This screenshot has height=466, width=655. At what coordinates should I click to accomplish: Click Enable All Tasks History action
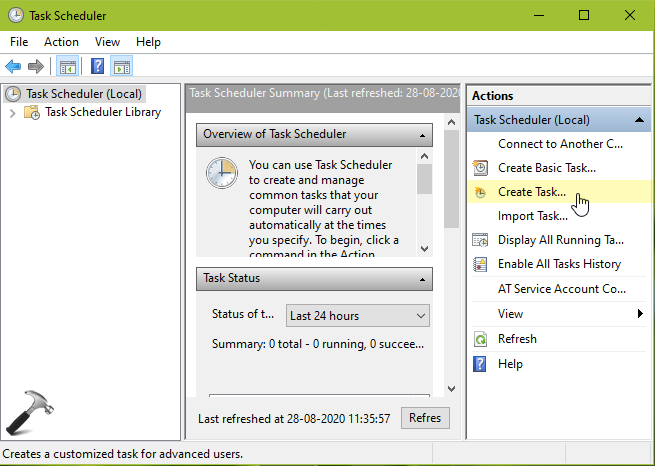point(559,264)
